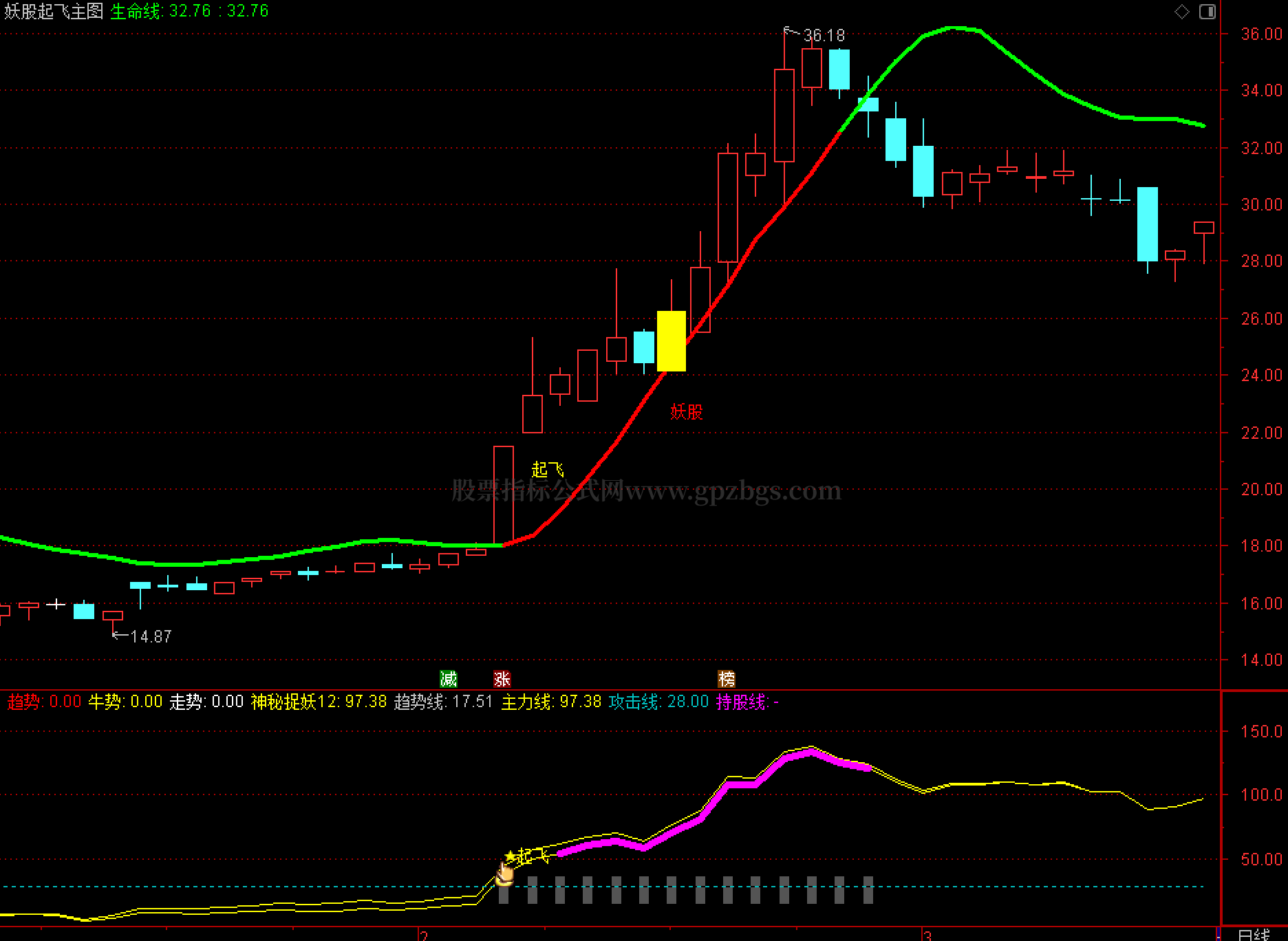Click the 趋势 indicator value label

tap(44, 702)
